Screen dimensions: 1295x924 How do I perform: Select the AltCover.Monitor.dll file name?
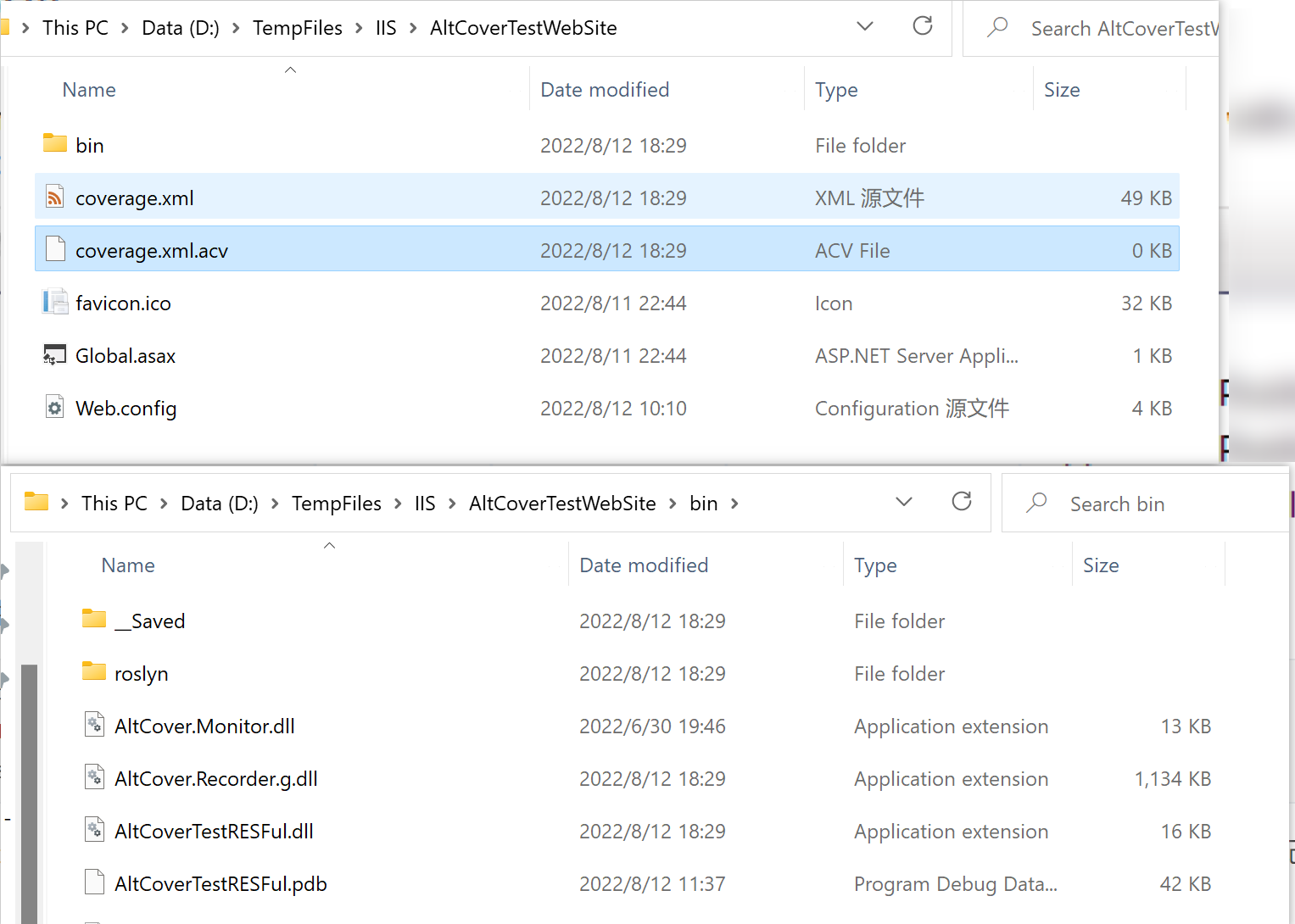coord(204,726)
